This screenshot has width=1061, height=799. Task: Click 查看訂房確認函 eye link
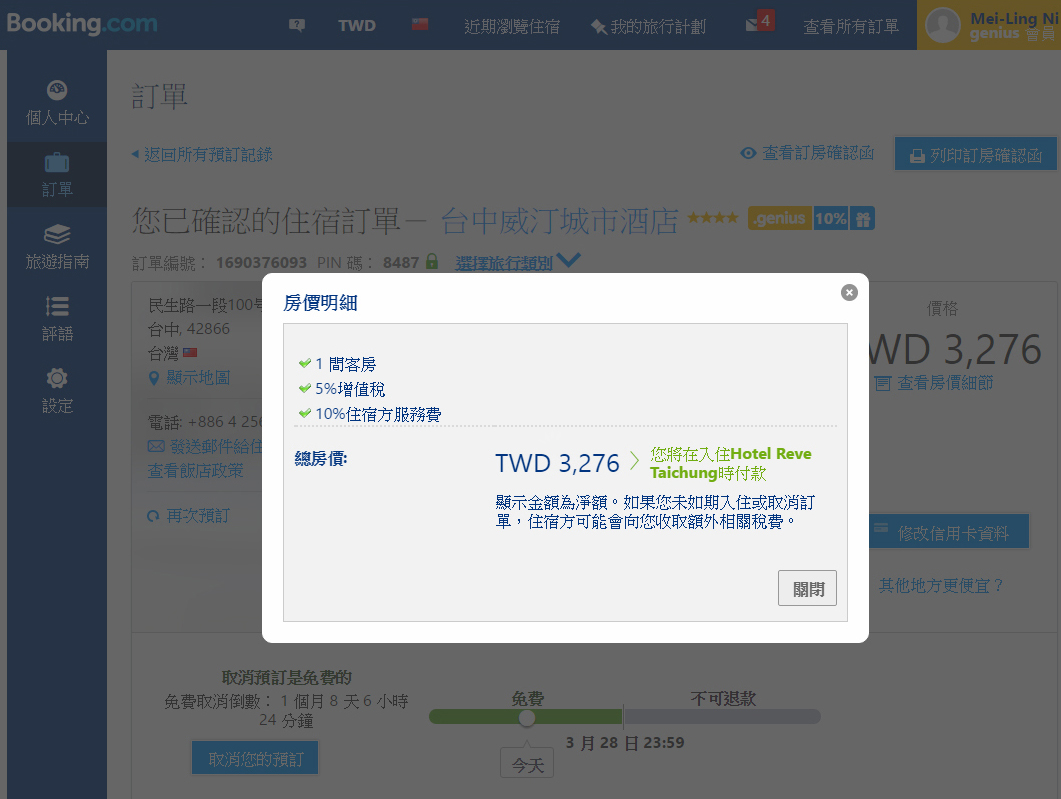click(x=807, y=154)
